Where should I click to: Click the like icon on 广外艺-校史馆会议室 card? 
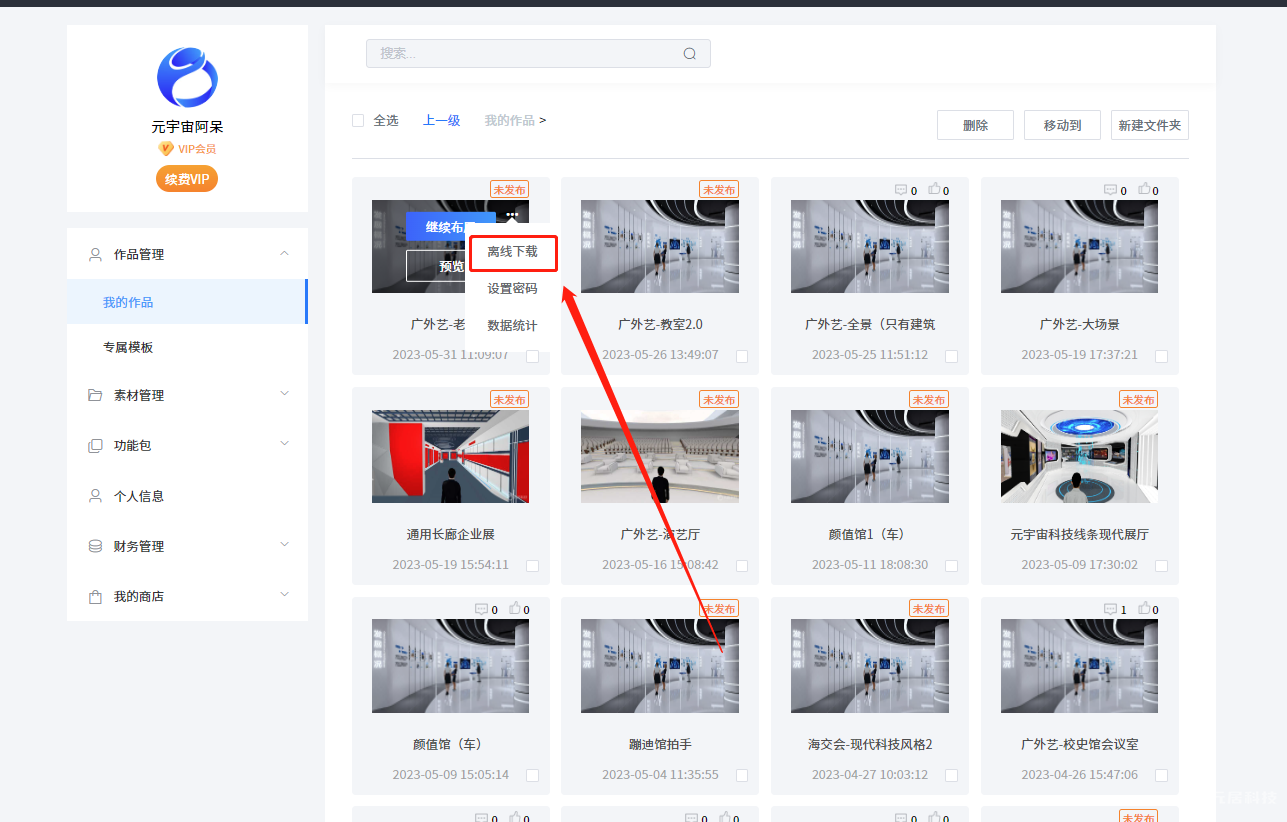(1144, 608)
